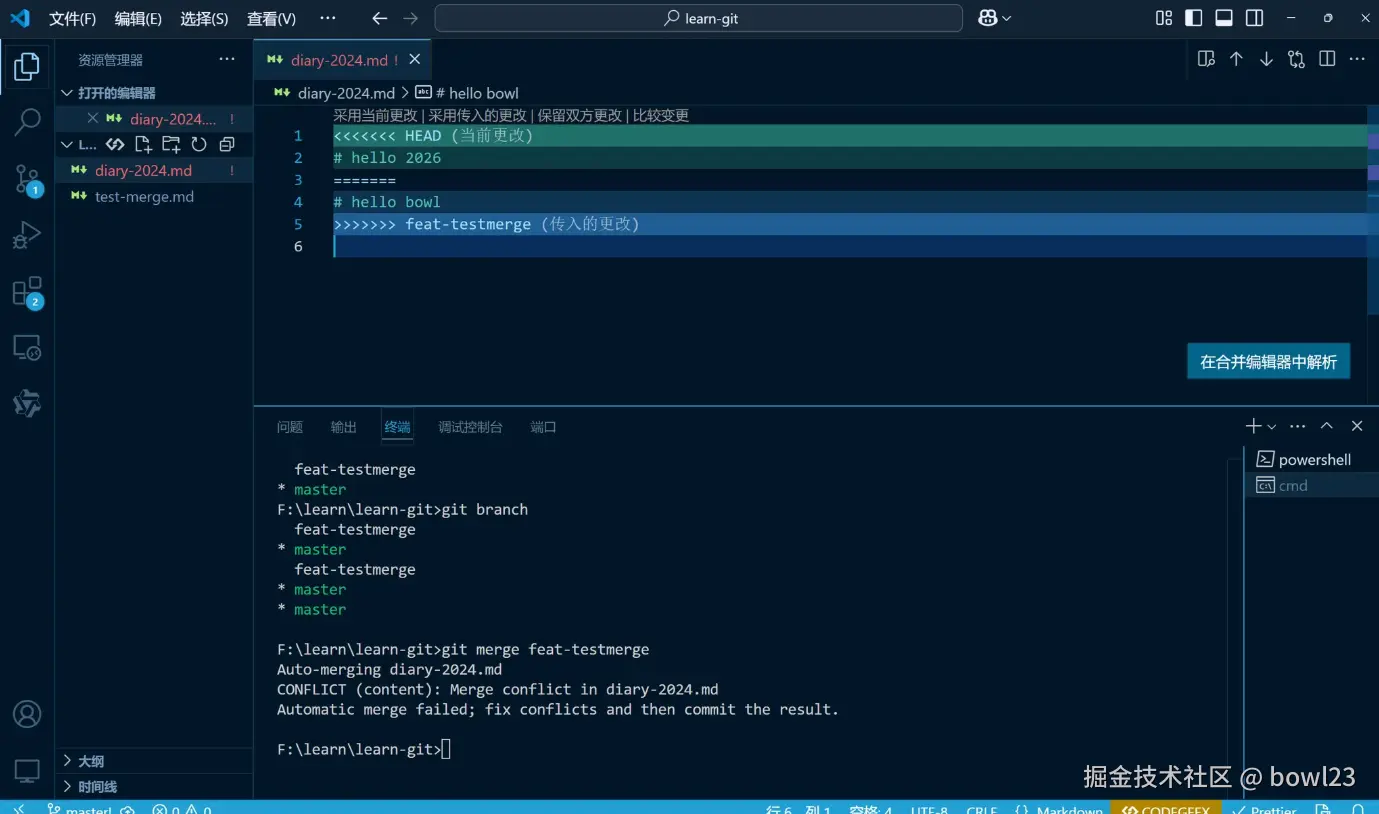Collapse the learn-git folder section
Image resolution: width=1379 pixels, height=814 pixels.
click(67, 144)
